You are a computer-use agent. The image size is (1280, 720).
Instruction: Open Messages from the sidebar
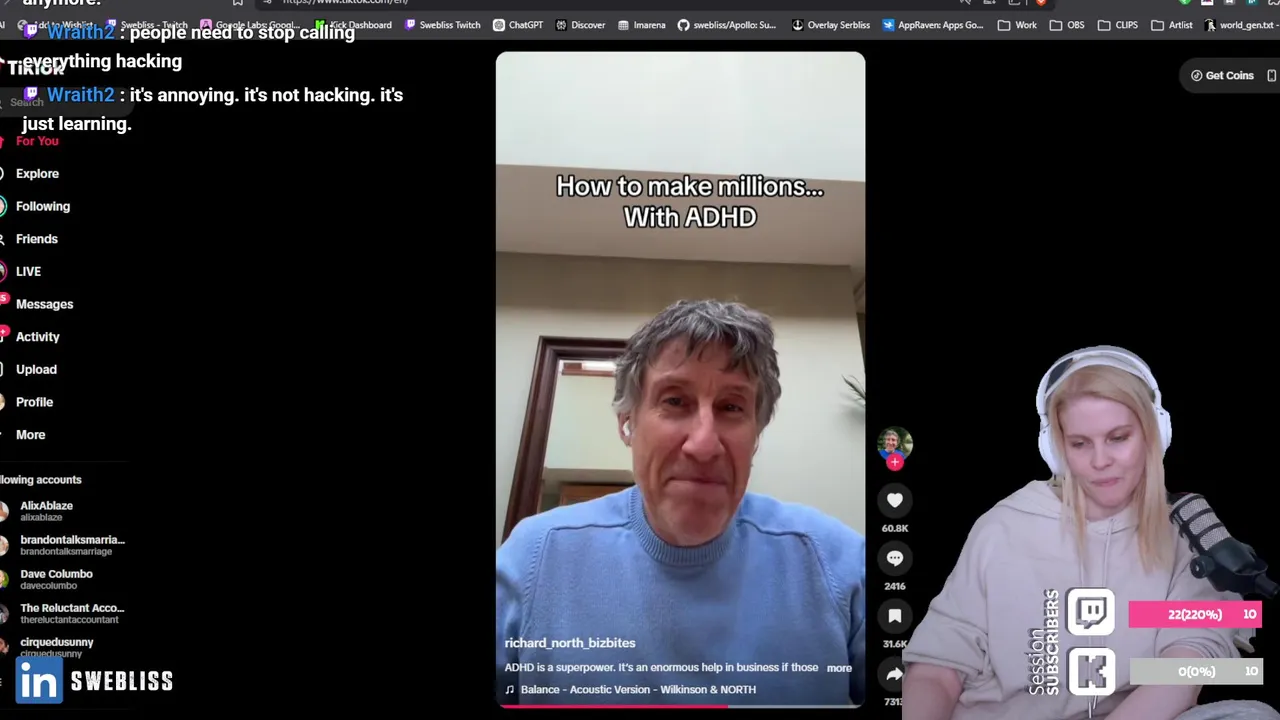click(44, 304)
